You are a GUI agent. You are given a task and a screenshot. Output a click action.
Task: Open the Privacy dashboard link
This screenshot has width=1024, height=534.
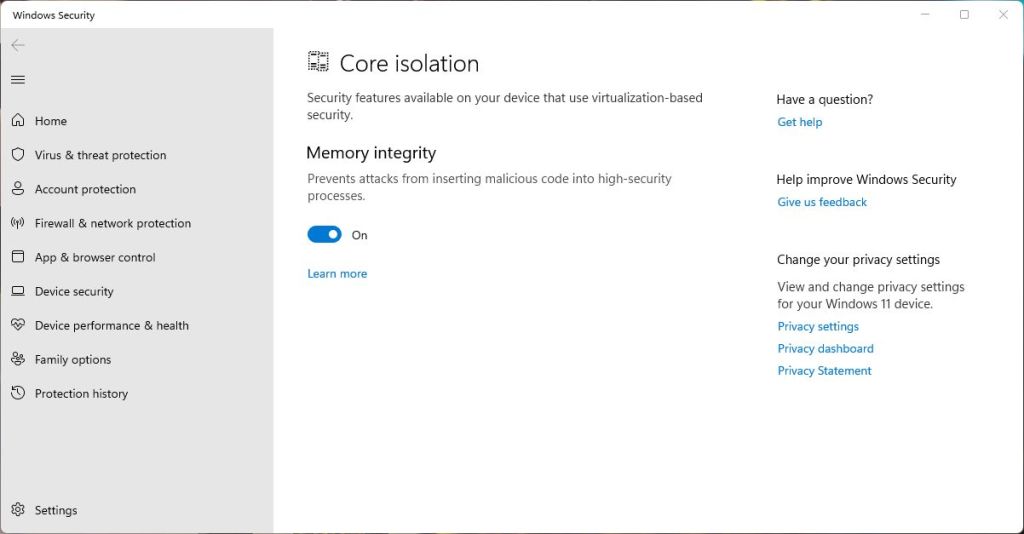[826, 349]
